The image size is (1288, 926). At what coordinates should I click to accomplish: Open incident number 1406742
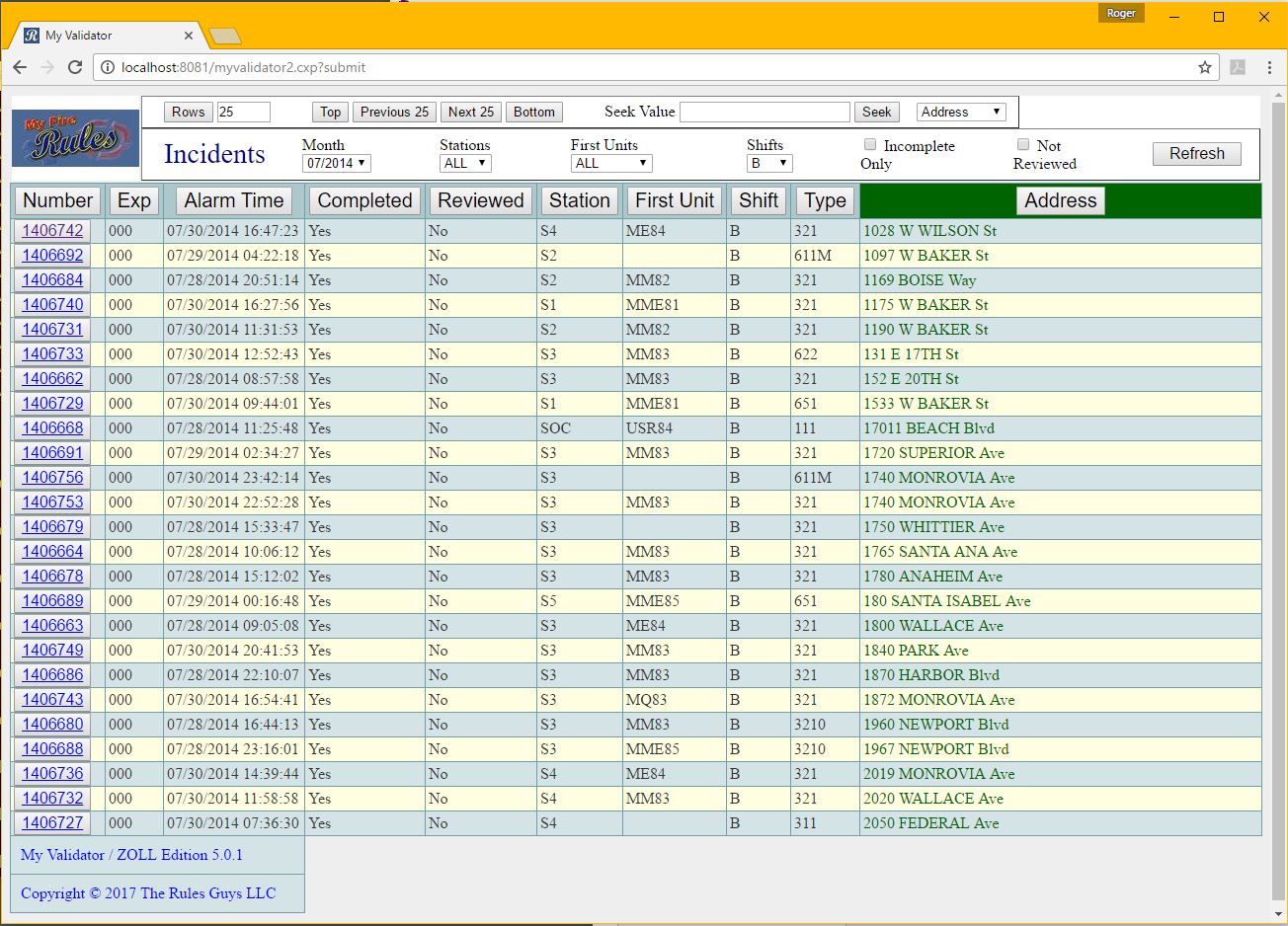point(52,230)
